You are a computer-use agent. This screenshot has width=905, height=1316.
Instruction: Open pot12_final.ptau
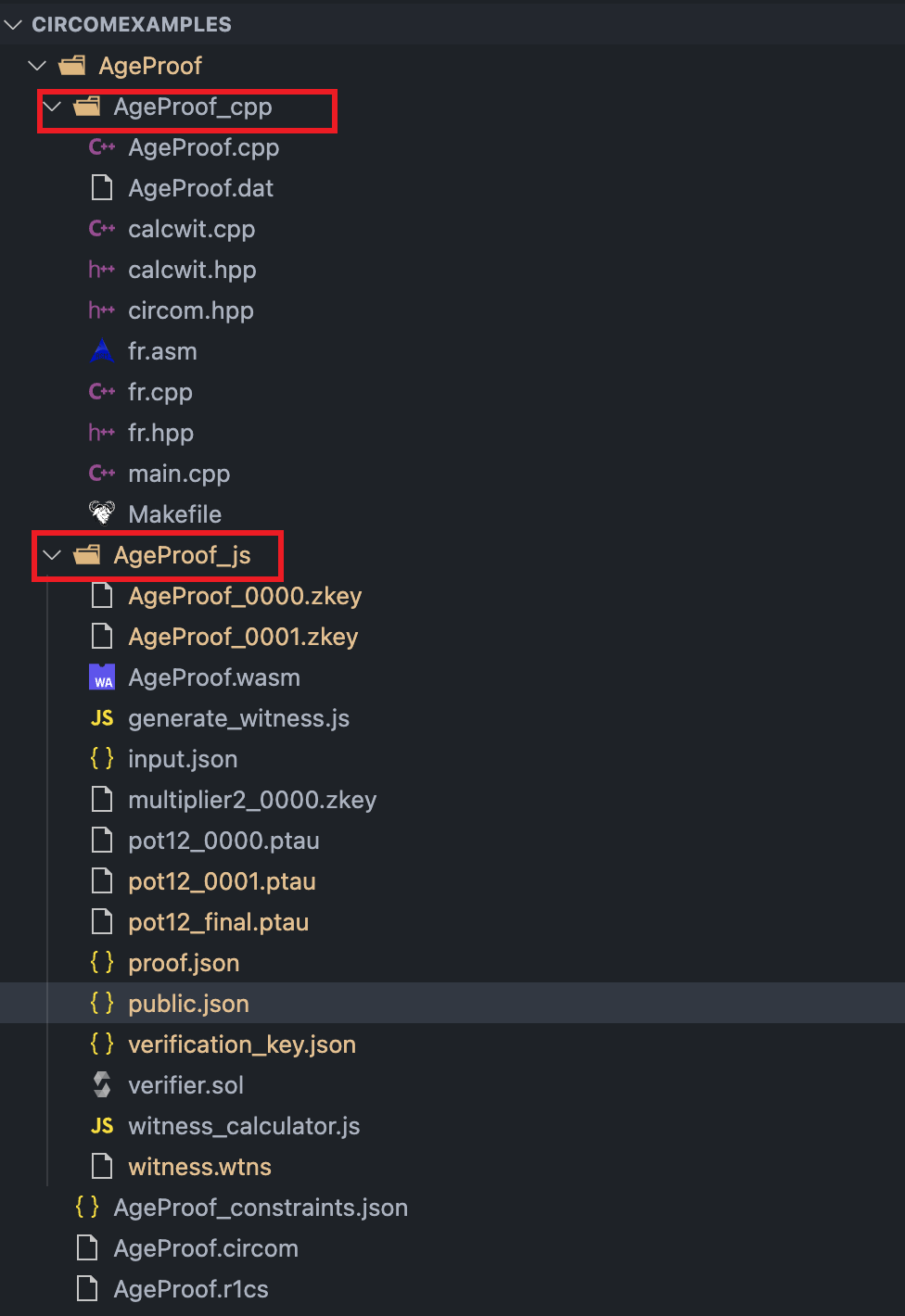(218, 921)
